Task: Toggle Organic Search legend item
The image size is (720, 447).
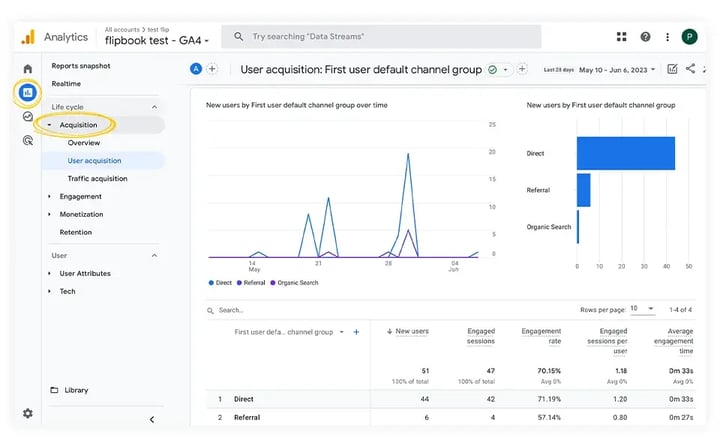Action: click(x=294, y=283)
